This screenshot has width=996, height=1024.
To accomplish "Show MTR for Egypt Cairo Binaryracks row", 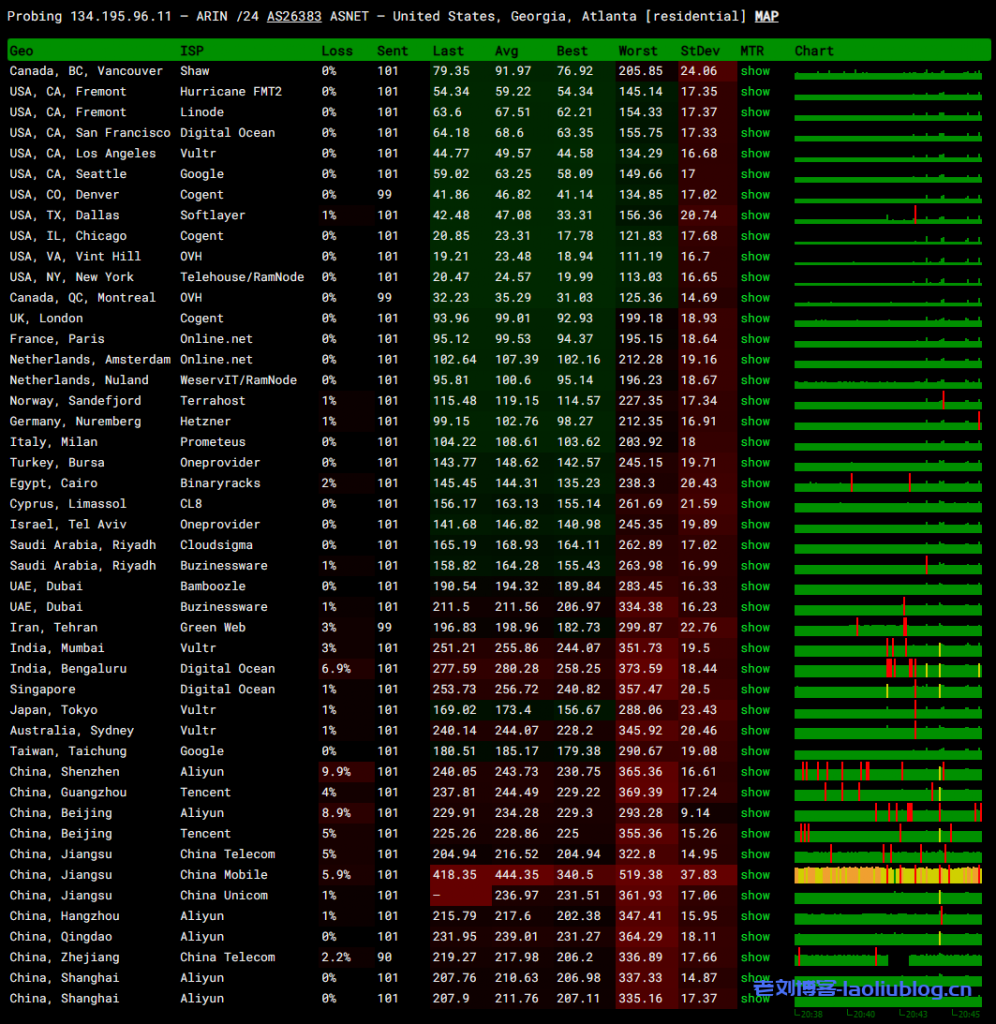I will click(755, 483).
